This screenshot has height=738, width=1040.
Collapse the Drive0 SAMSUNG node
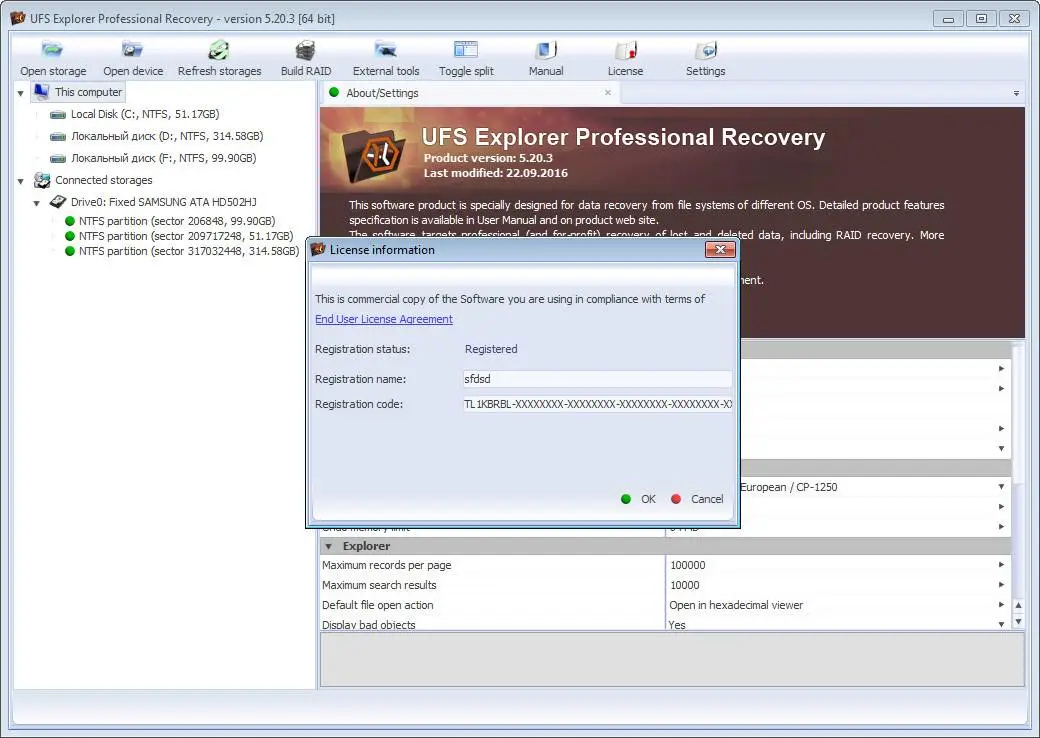point(36,202)
